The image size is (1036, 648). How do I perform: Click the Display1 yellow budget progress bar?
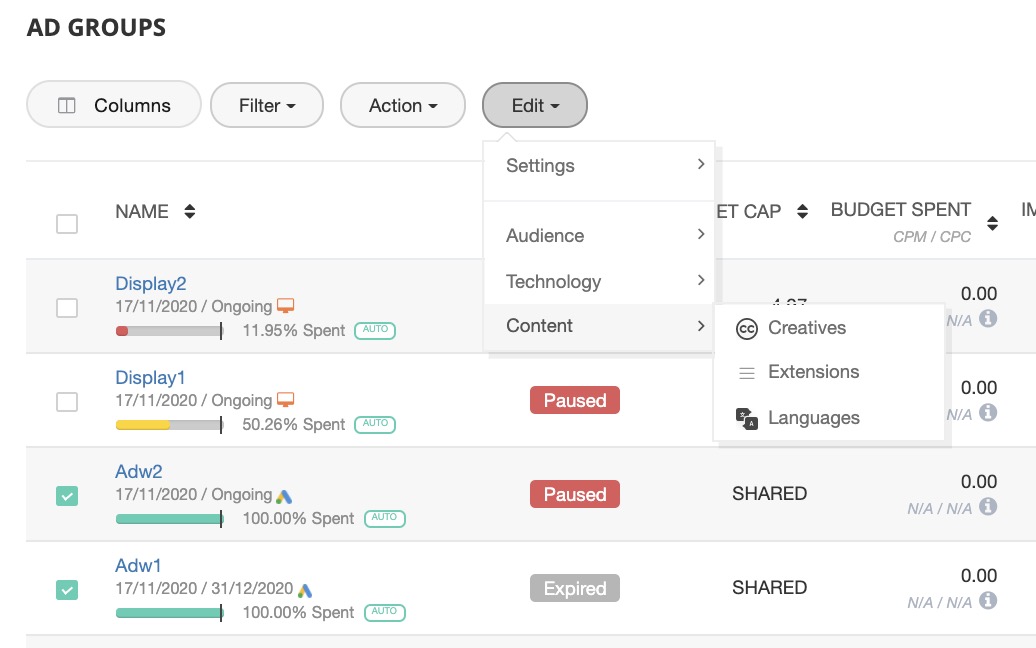tap(168, 425)
